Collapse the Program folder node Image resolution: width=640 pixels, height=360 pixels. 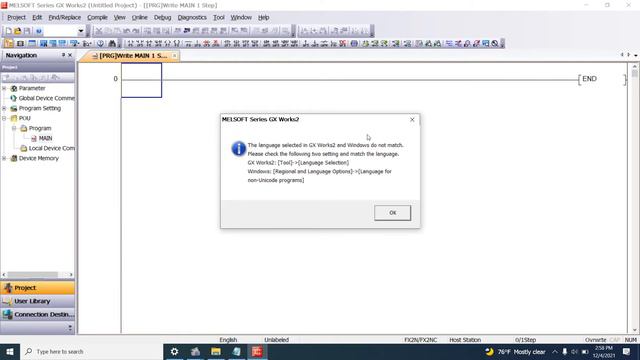(14, 128)
